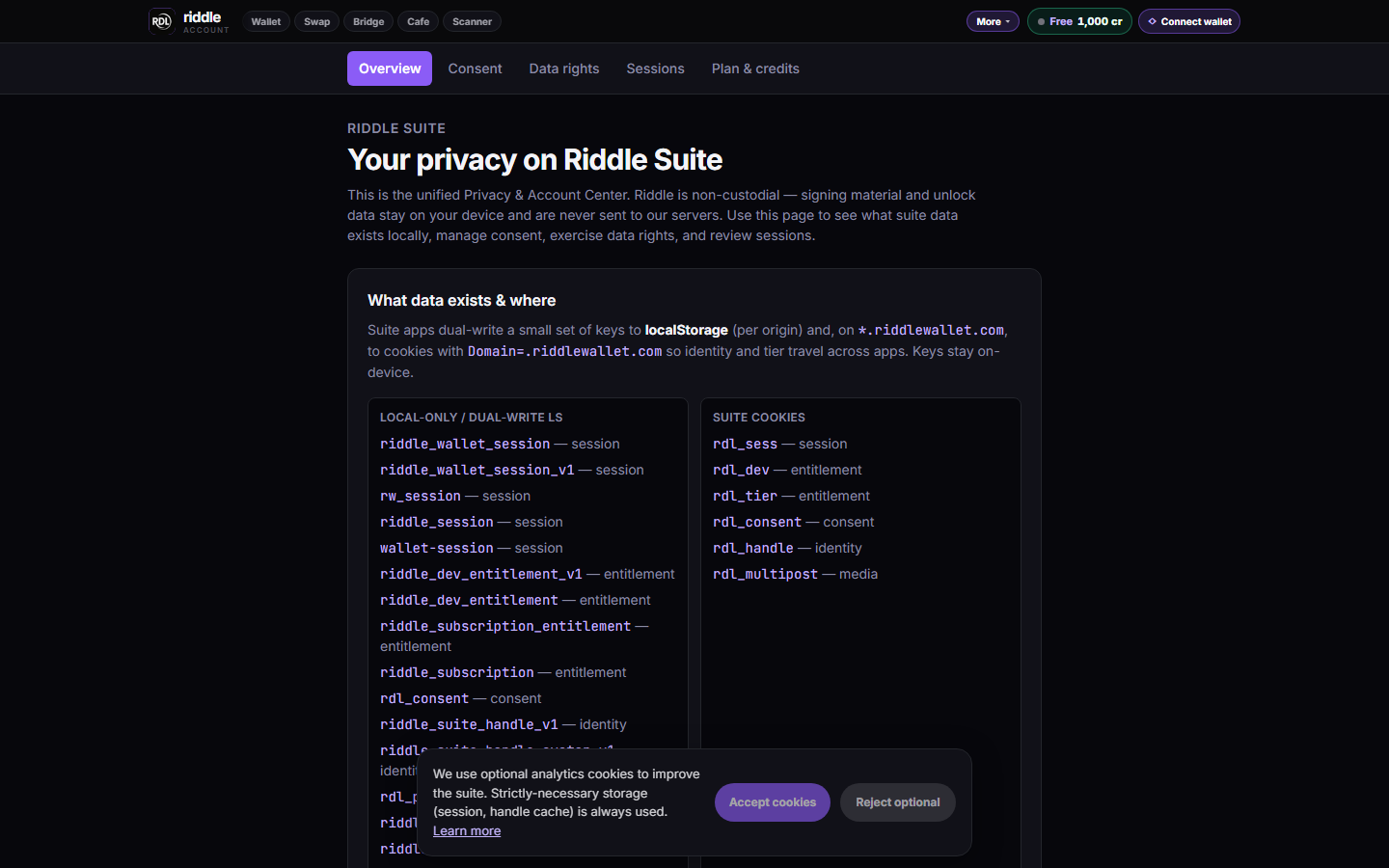1389x868 pixels.
Task: Click the Domain=.riddlewallet.com code text
Action: pos(565,351)
